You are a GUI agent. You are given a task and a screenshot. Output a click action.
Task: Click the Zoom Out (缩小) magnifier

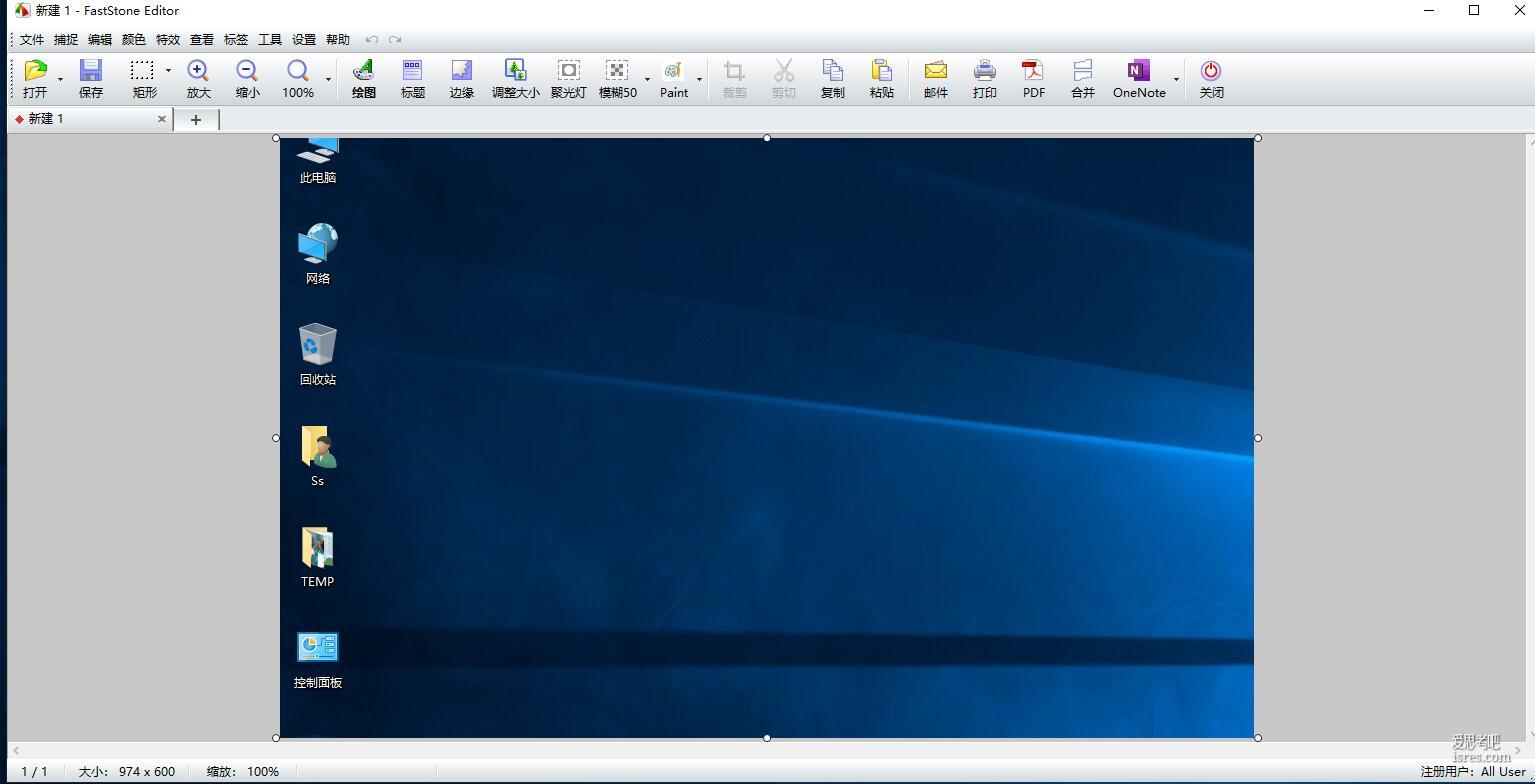click(x=247, y=71)
